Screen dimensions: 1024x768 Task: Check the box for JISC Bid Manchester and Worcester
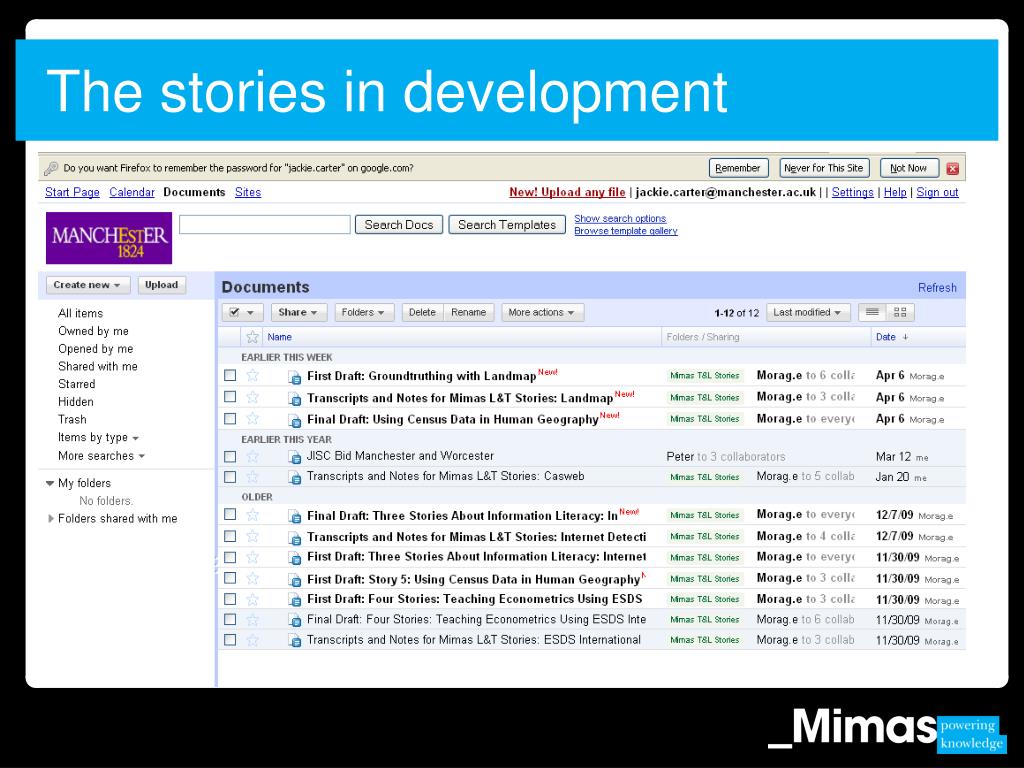230,456
